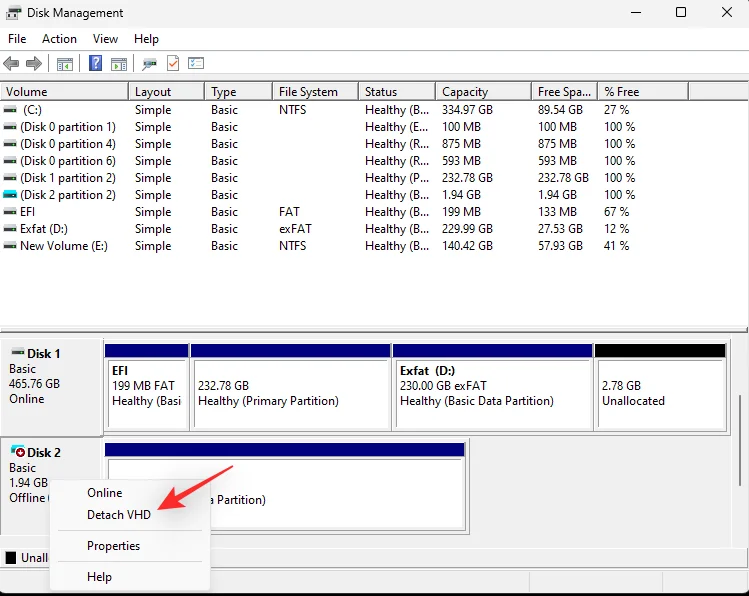The width and height of the screenshot is (749, 596).
Task: Click the settings list toolbar icon
Action: (x=196, y=63)
